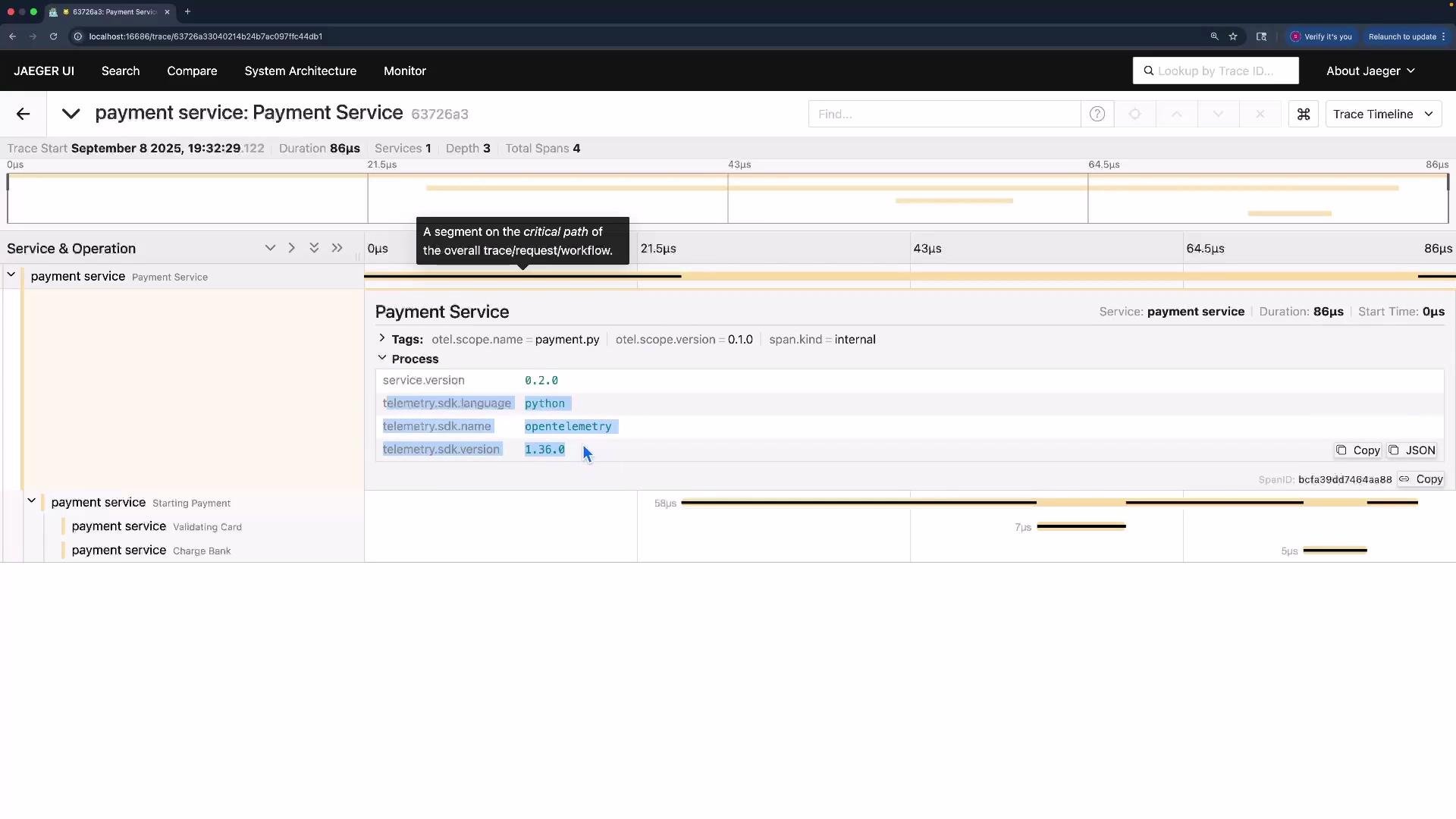This screenshot has width=1456, height=819.
Task: Go to Compare menu item
Action: pos(192,71)
